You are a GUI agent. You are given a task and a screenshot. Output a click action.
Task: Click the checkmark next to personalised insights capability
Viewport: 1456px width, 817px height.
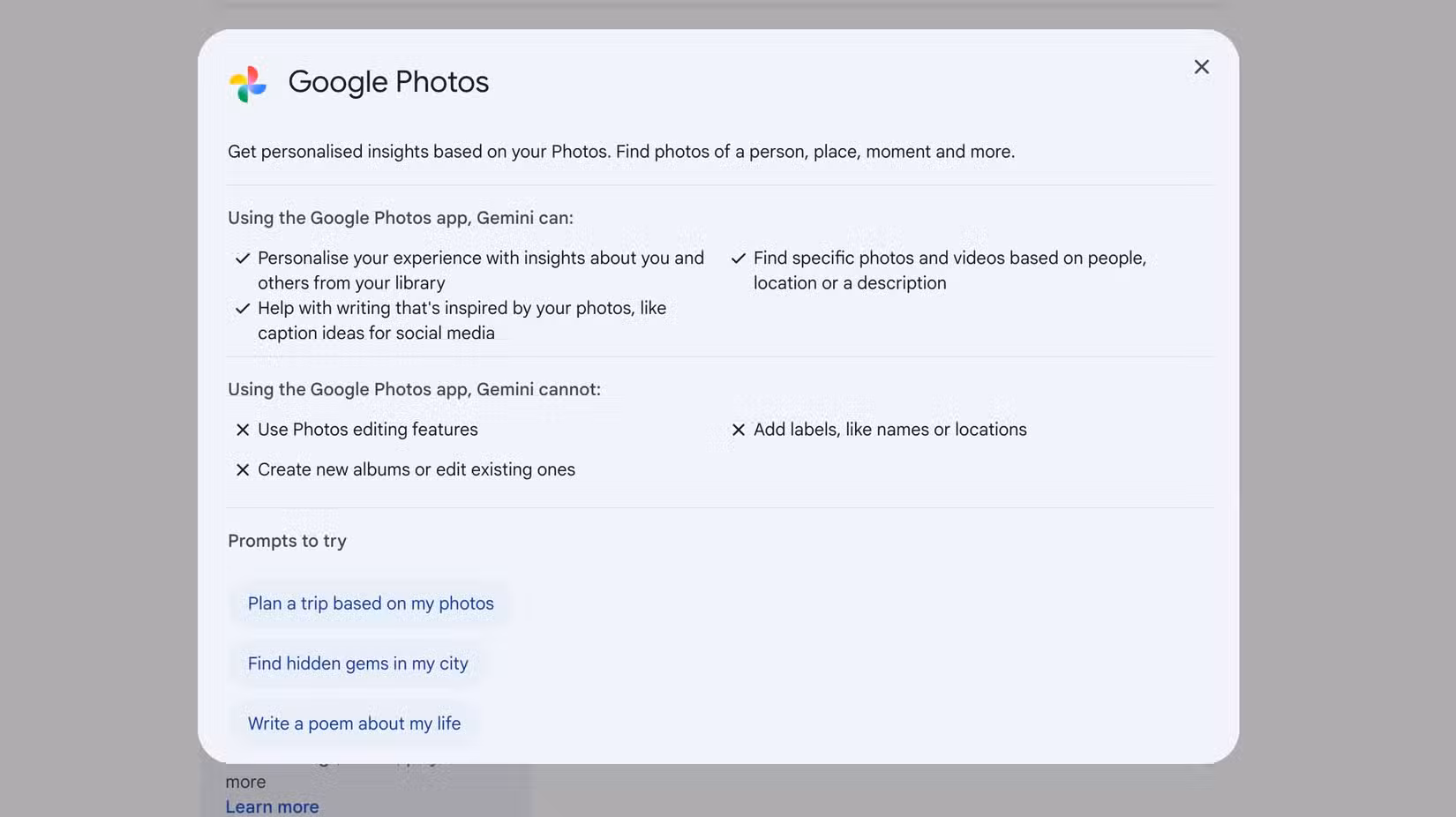coord(243,258)
